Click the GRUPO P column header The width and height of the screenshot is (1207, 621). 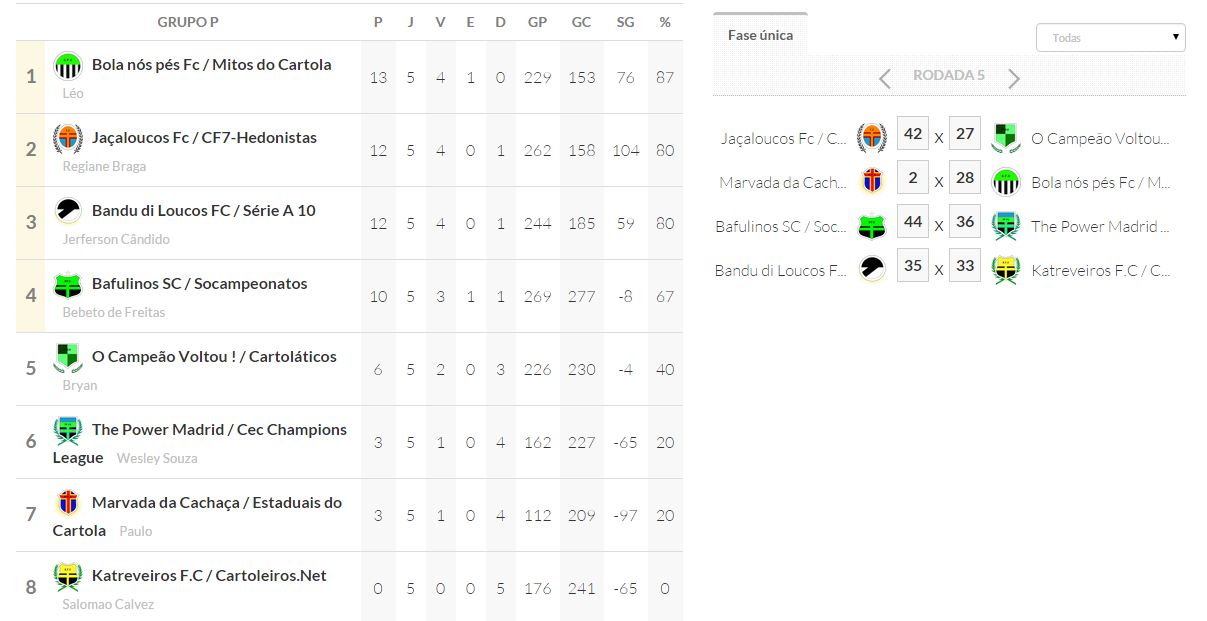coord(188,22)
